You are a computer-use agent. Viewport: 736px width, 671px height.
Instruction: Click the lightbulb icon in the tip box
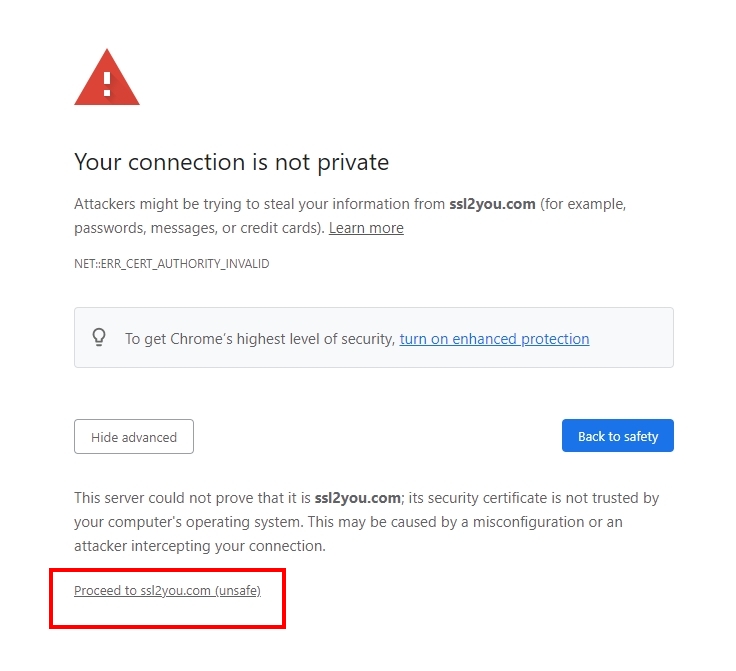pos(99,338)
